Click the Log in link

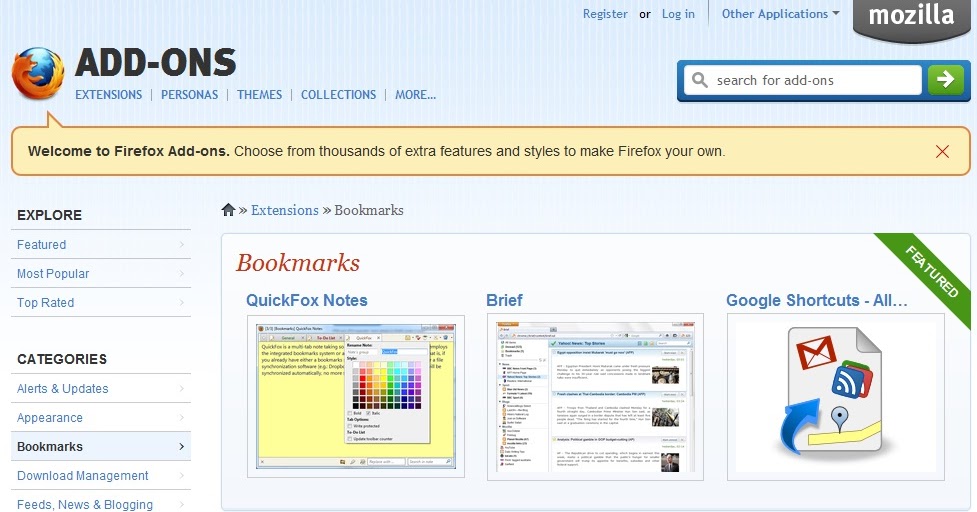pos(678,14)
